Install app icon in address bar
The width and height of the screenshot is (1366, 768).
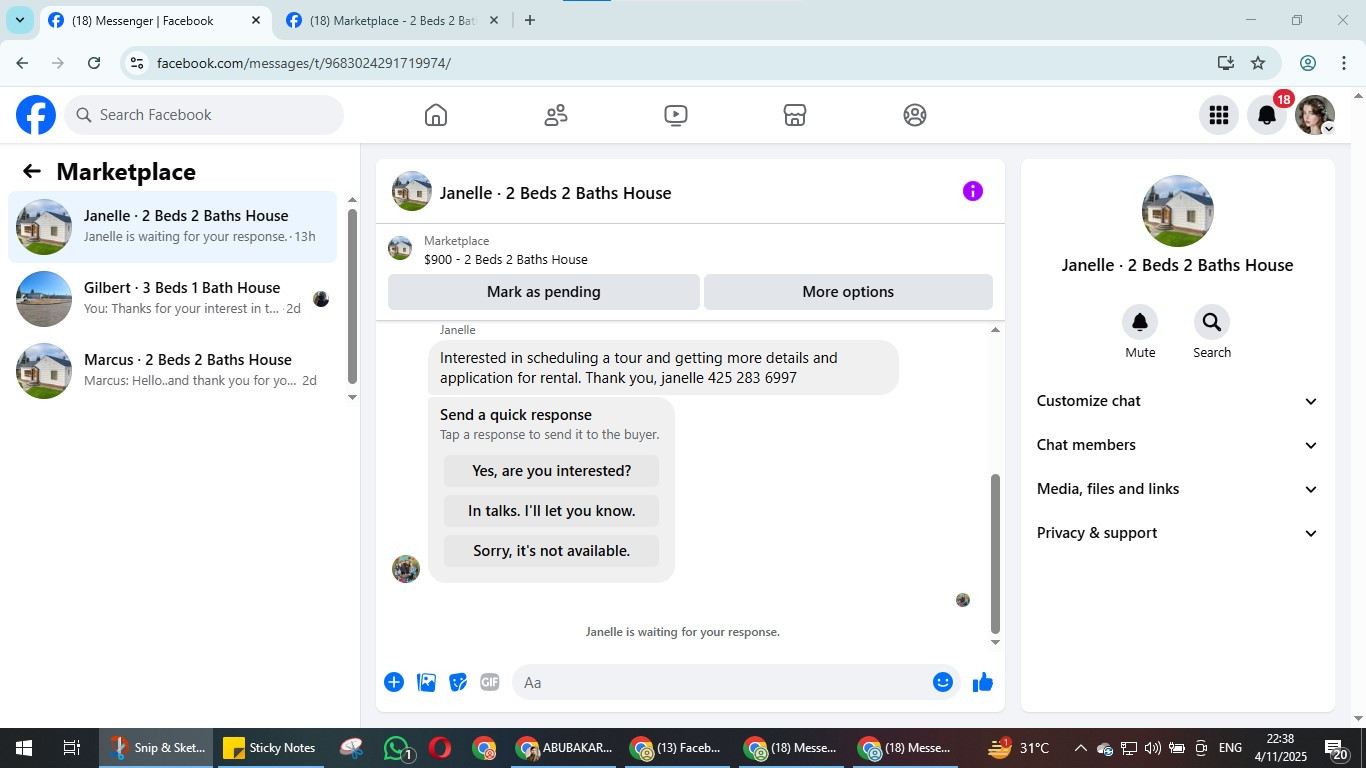coord(1226,63)
